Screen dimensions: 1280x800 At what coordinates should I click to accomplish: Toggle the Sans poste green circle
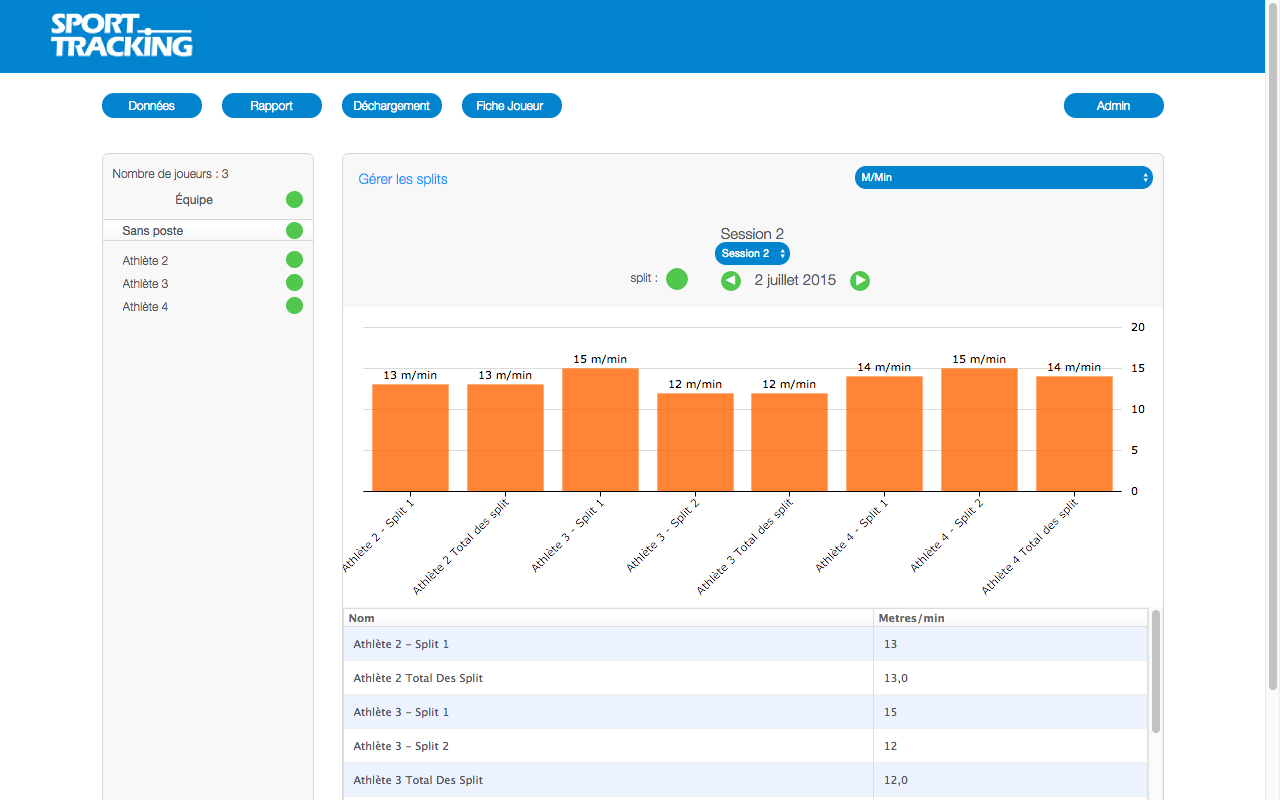(x=294, y=231)
